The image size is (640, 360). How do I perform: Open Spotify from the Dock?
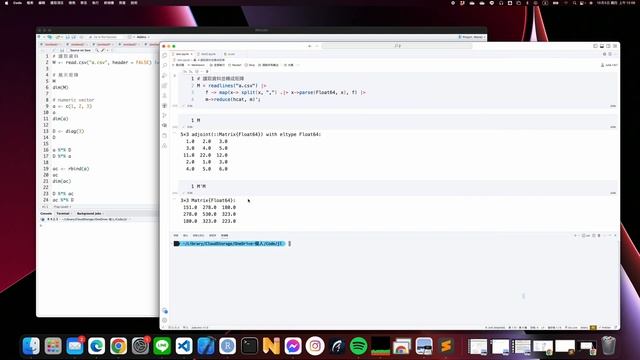click(x=359, y=346)
